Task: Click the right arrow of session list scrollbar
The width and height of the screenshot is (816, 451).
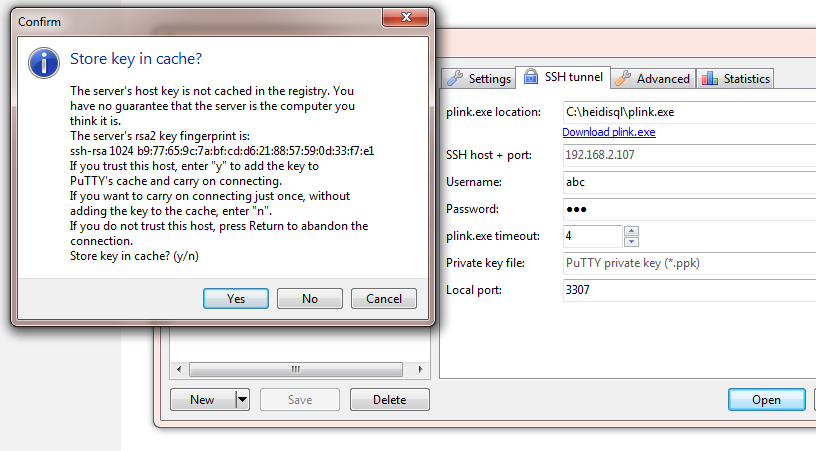Action: pyautogui.click(x=420, y=369)
